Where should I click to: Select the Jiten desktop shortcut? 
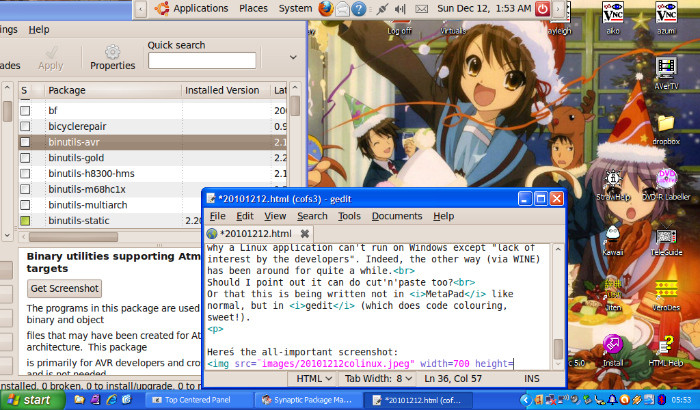click(x=613, y=296)
